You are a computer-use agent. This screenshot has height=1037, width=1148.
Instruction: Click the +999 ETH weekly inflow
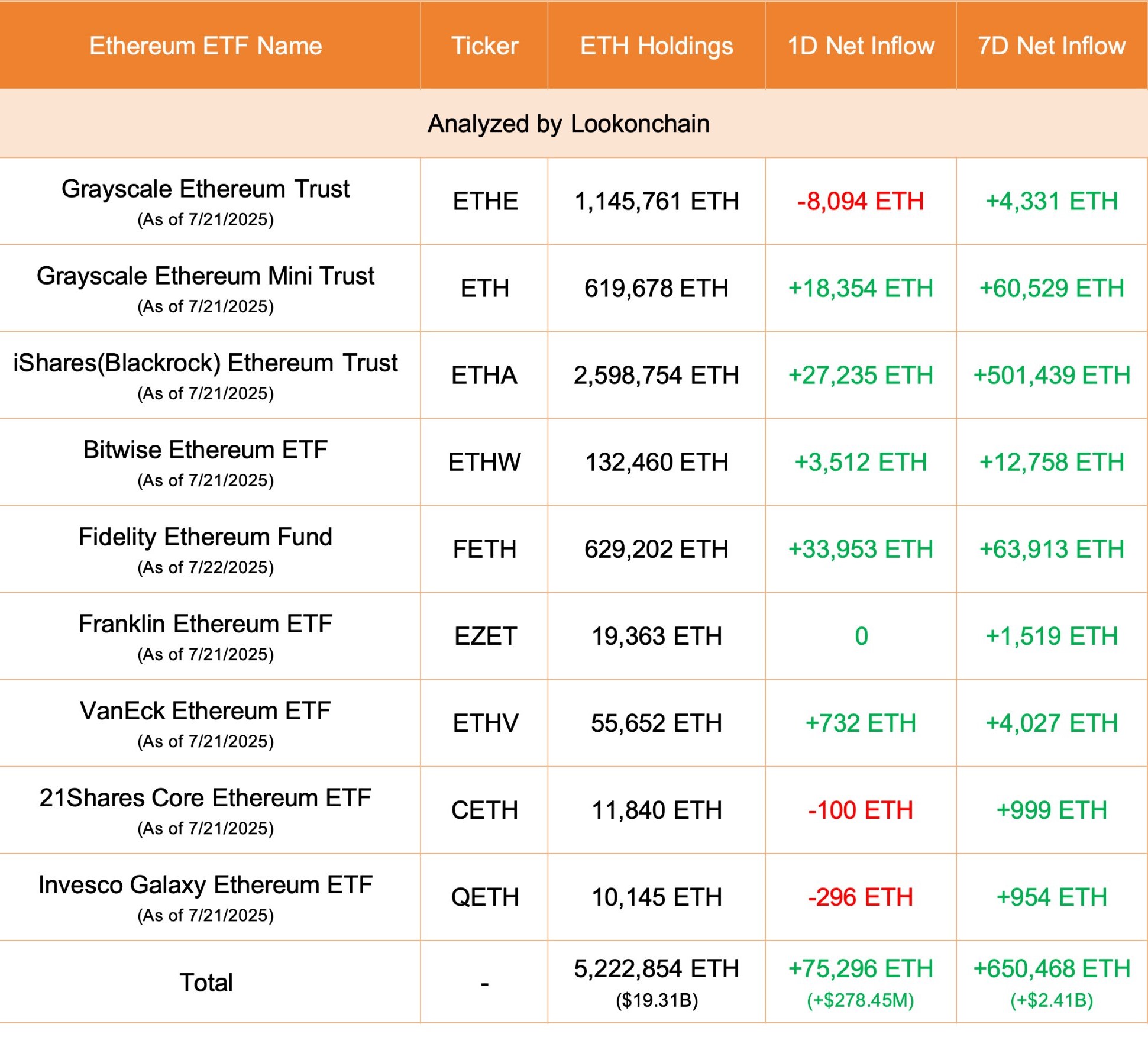[x=1052, y=810]
